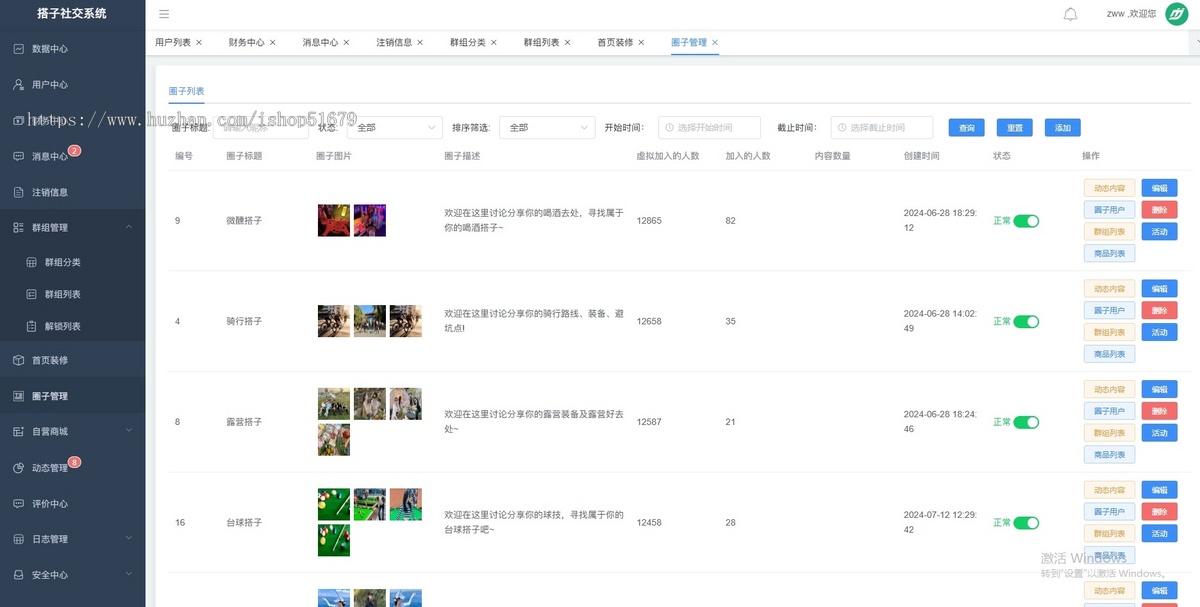Expand the 自营商城 menu chevron
The width and height of the screenshot is (1200, 607).
pos(129,431)
